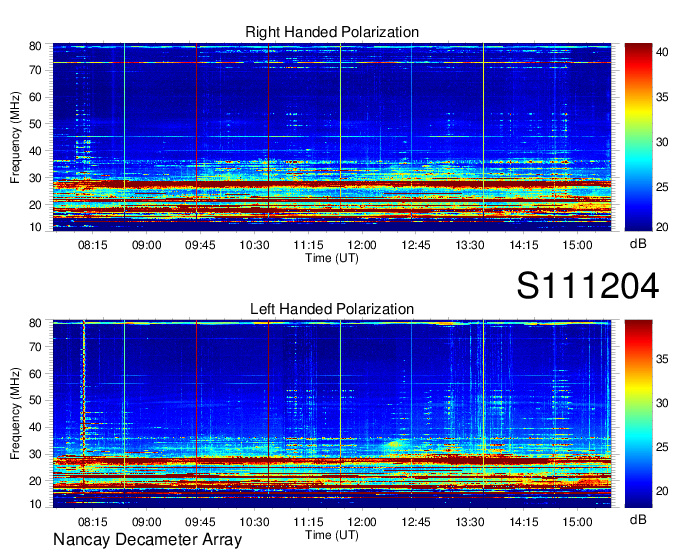Click the 20 value on Left Handed color scale

(662, 491)
